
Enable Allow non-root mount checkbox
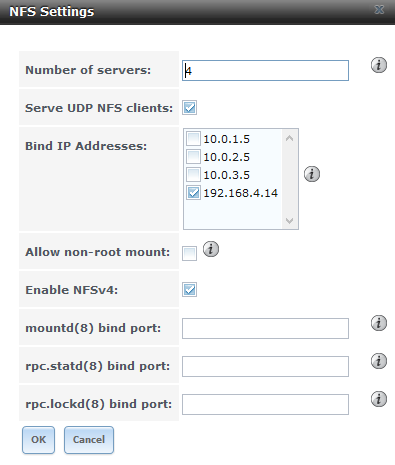click(189, 254)
